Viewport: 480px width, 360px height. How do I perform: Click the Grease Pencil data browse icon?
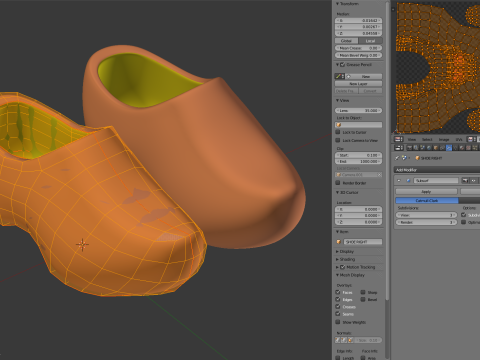[340, 76]
